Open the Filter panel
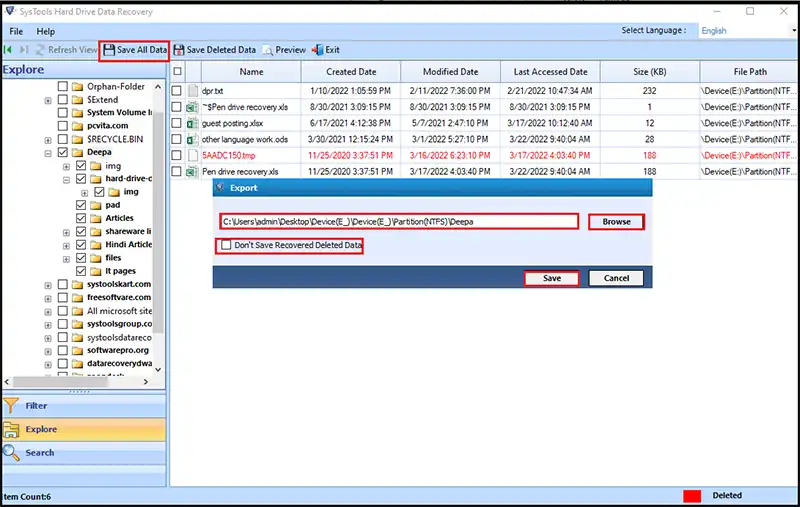 point(84,406)
